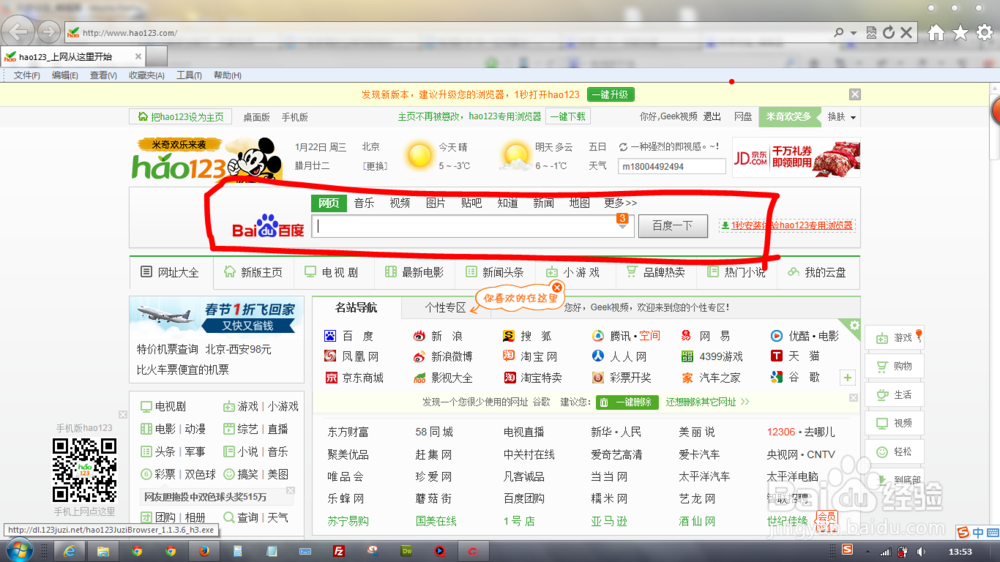Open the 网盘 link
The width and height of the screenshot is (1000, 562).
point(743,117)
